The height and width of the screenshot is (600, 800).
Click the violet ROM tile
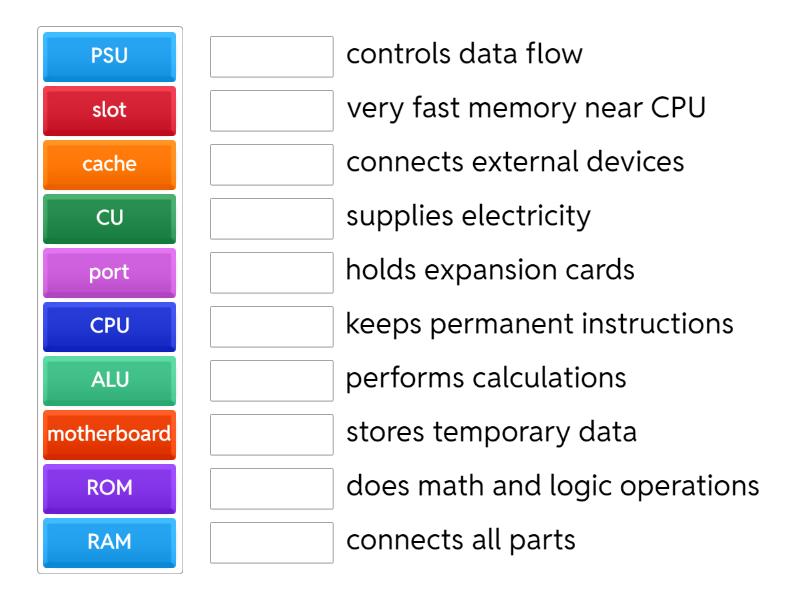[x=110, y=489]
